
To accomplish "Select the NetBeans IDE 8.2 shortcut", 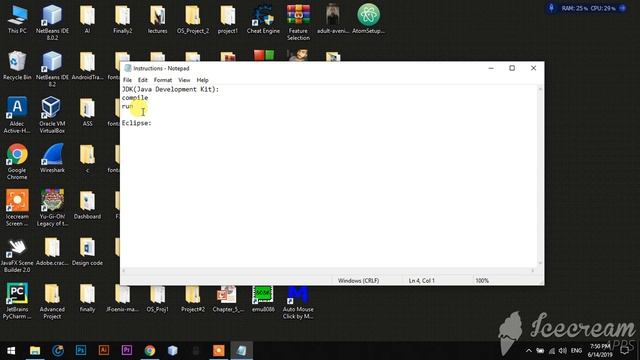I will 52,69.
